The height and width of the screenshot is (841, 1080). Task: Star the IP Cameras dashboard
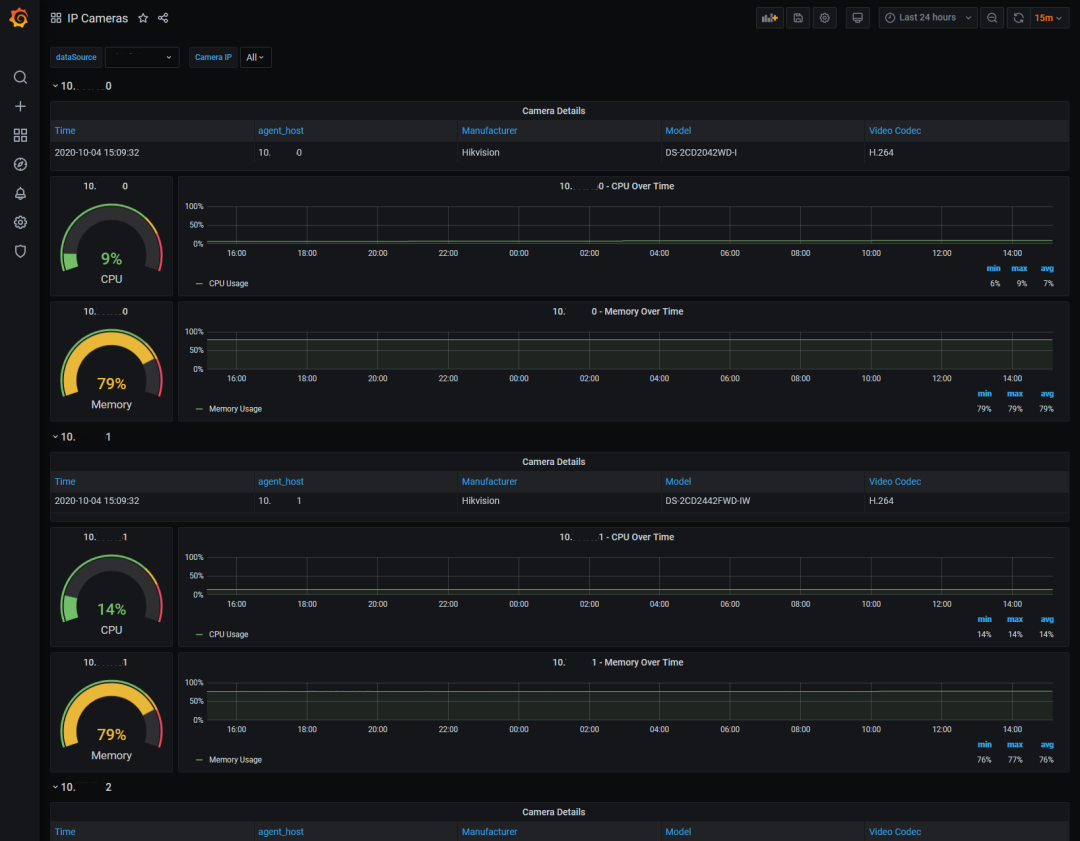143,18
